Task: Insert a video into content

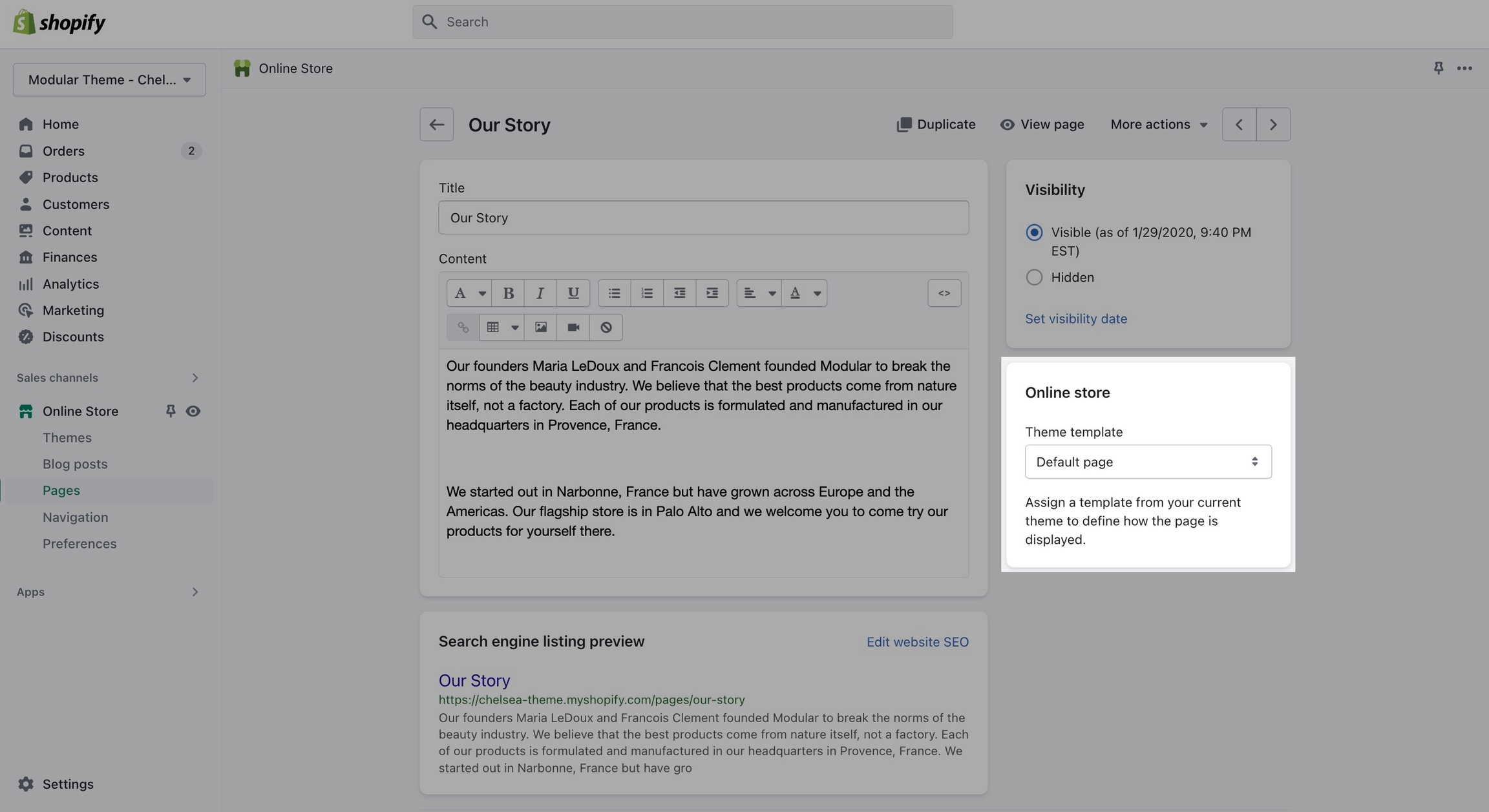Action: (x=573, y=328)
